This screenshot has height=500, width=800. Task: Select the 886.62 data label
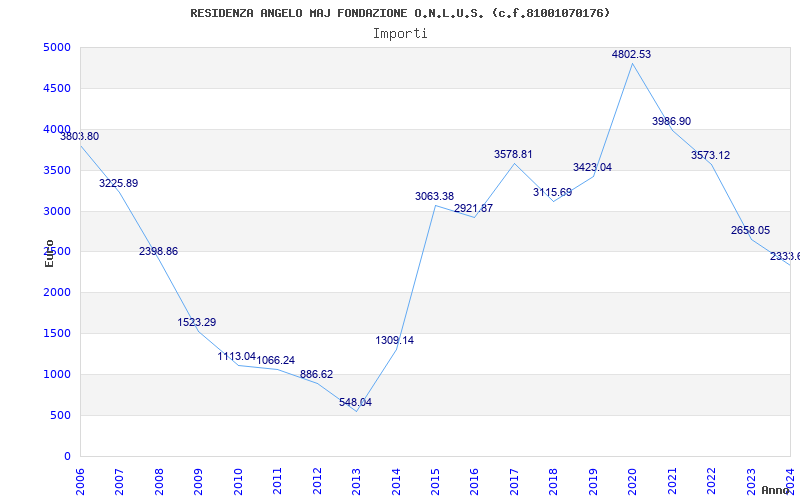pyautogui.click(x=316, y=374)
